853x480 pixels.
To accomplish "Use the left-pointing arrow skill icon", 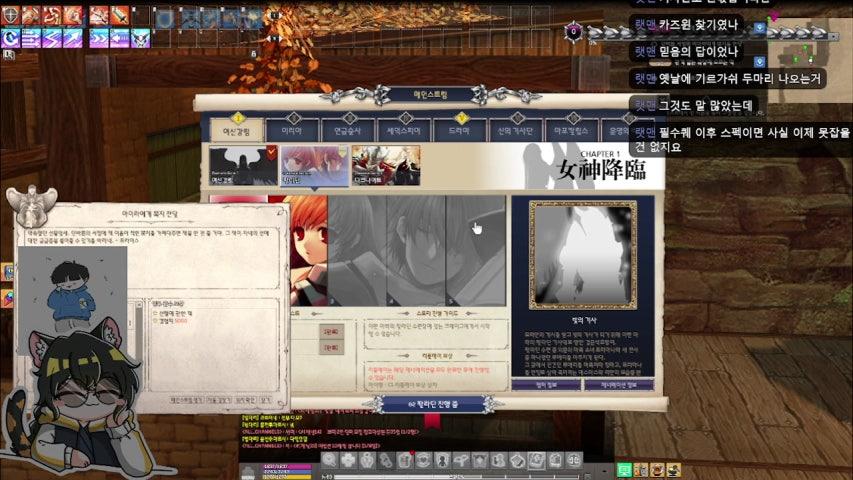I will point(120,38).
